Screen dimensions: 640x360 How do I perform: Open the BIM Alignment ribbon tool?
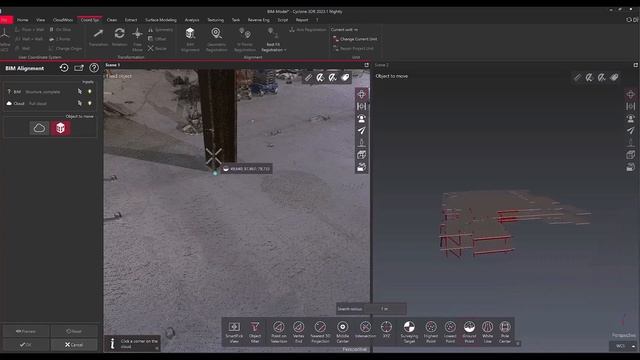[x=190, y=39]
